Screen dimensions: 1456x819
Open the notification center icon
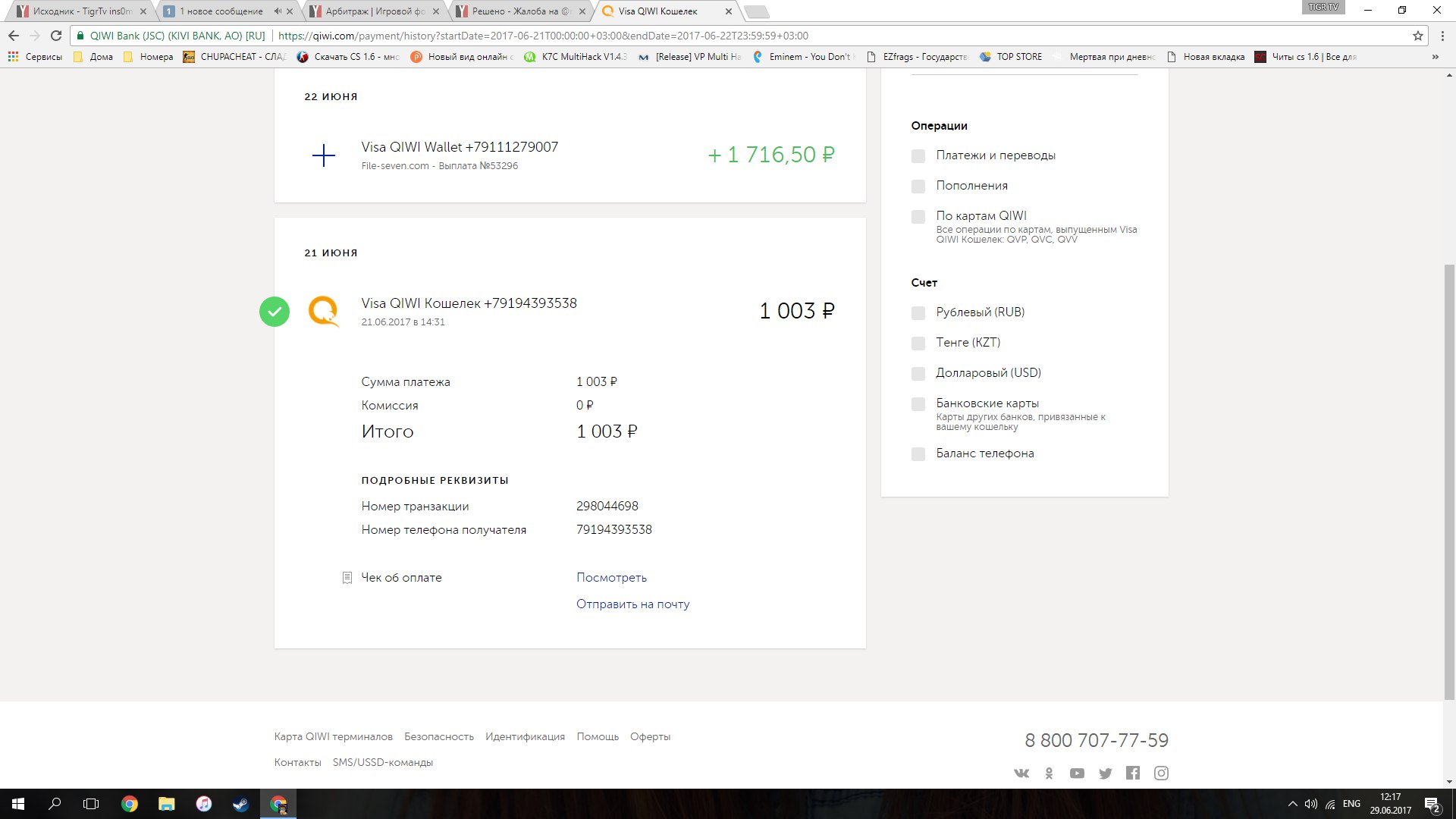coord(1432,804)
